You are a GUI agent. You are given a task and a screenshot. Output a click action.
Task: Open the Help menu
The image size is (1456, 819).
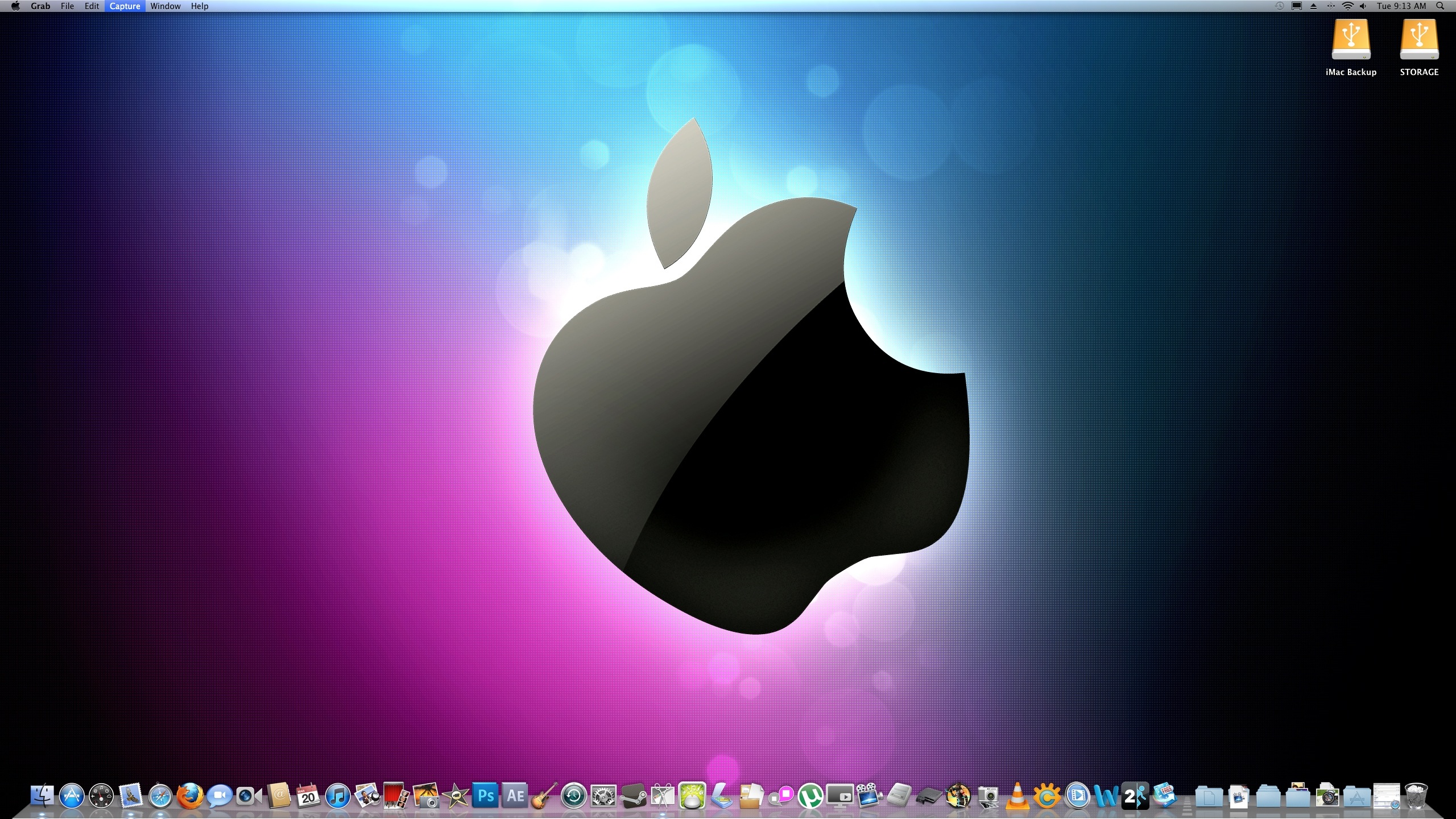point(200,6)
